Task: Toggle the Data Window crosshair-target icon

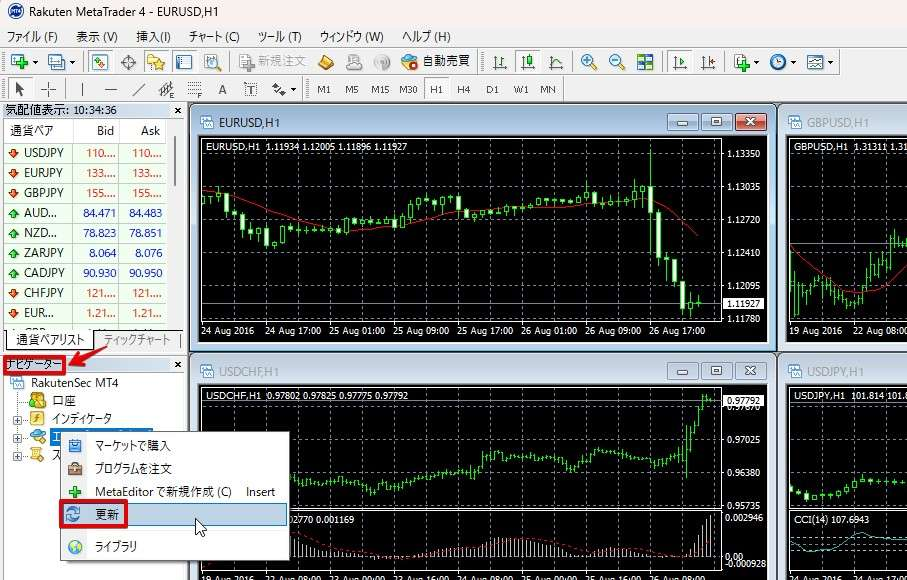Action: point(128,62)
